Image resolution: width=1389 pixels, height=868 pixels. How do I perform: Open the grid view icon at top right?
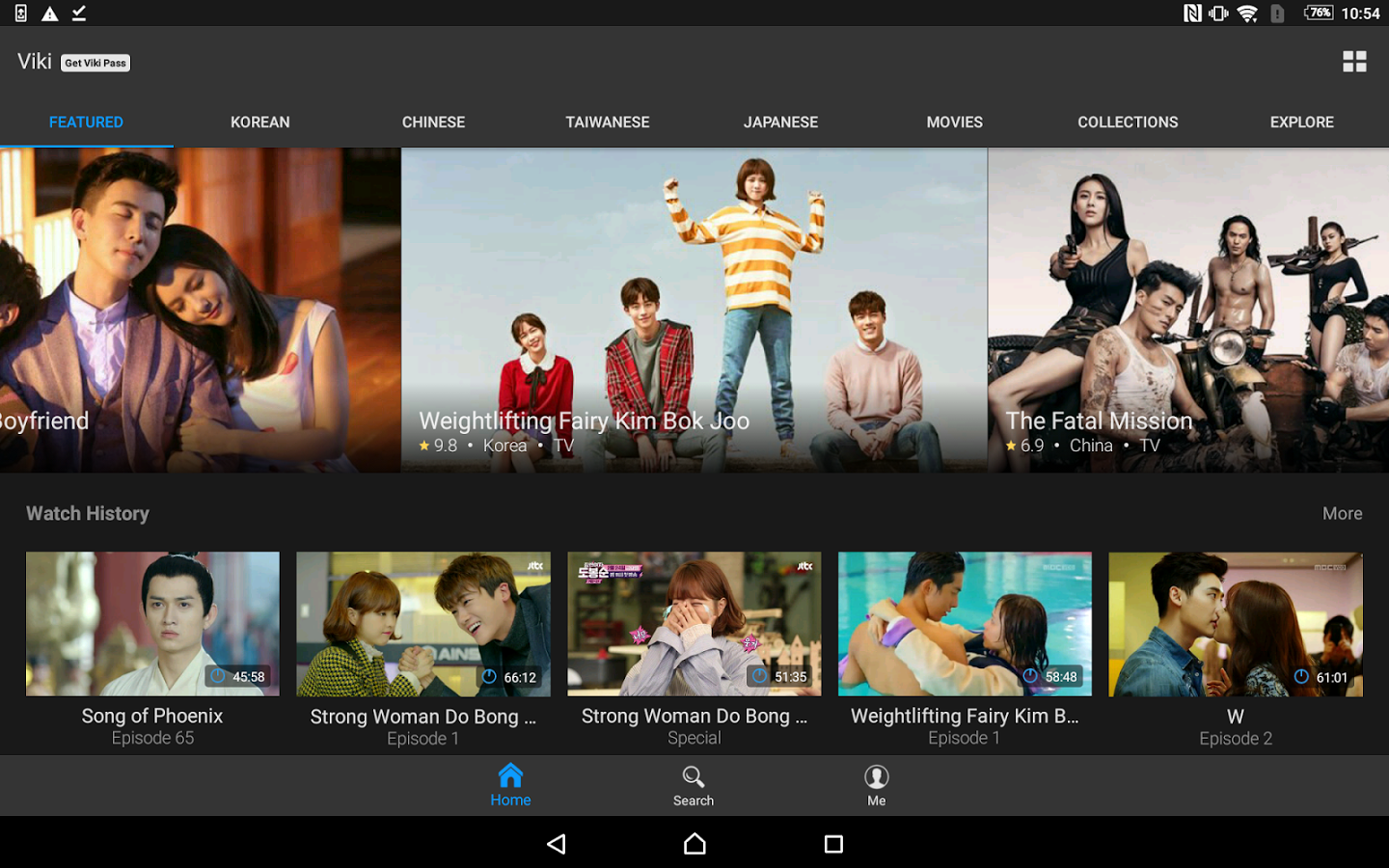tap(1354, 62)
